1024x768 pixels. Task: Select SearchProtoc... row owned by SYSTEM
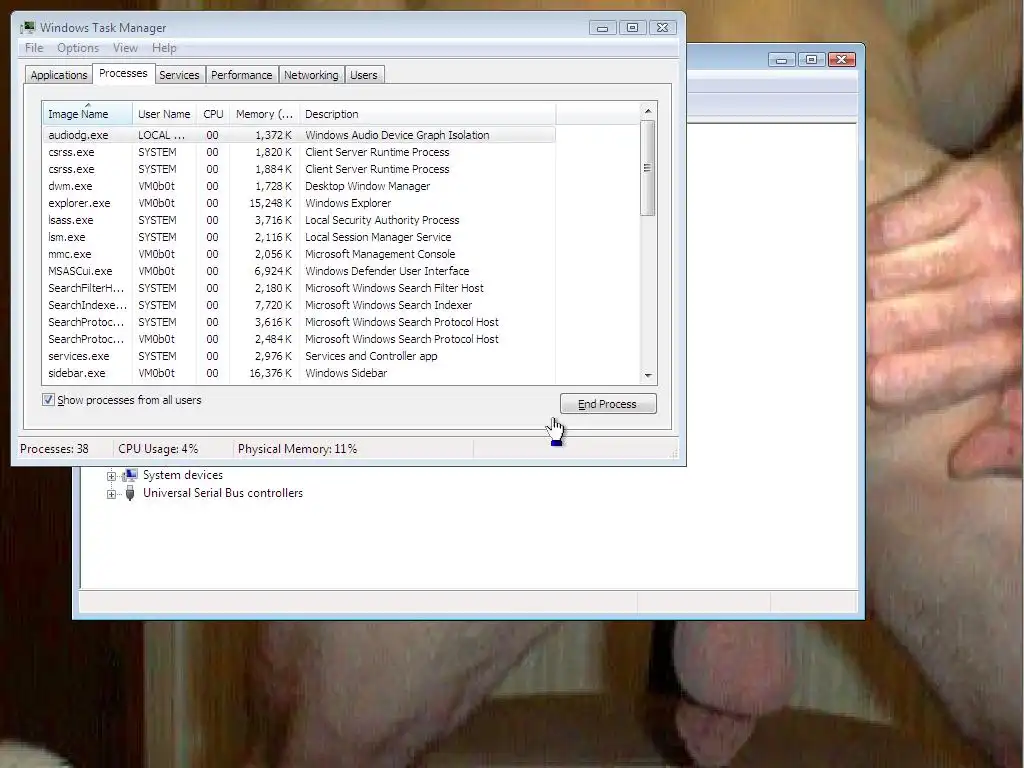coord(299,322)
